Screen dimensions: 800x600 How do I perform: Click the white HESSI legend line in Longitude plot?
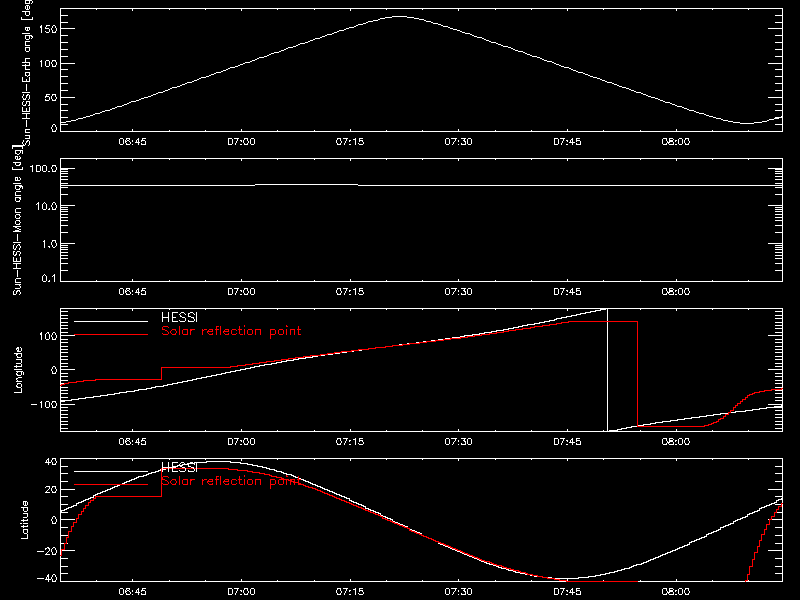[111, 321]
